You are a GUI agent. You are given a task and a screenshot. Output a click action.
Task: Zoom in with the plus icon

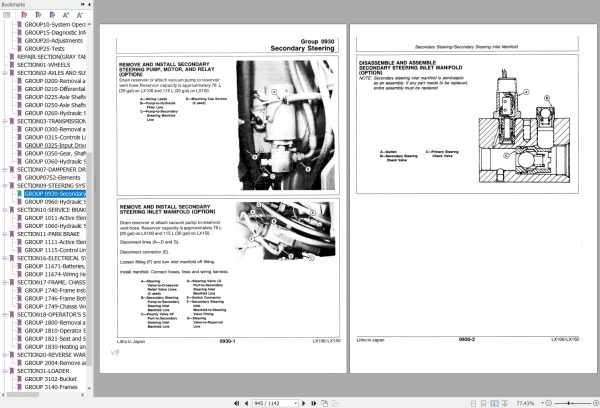595,403
